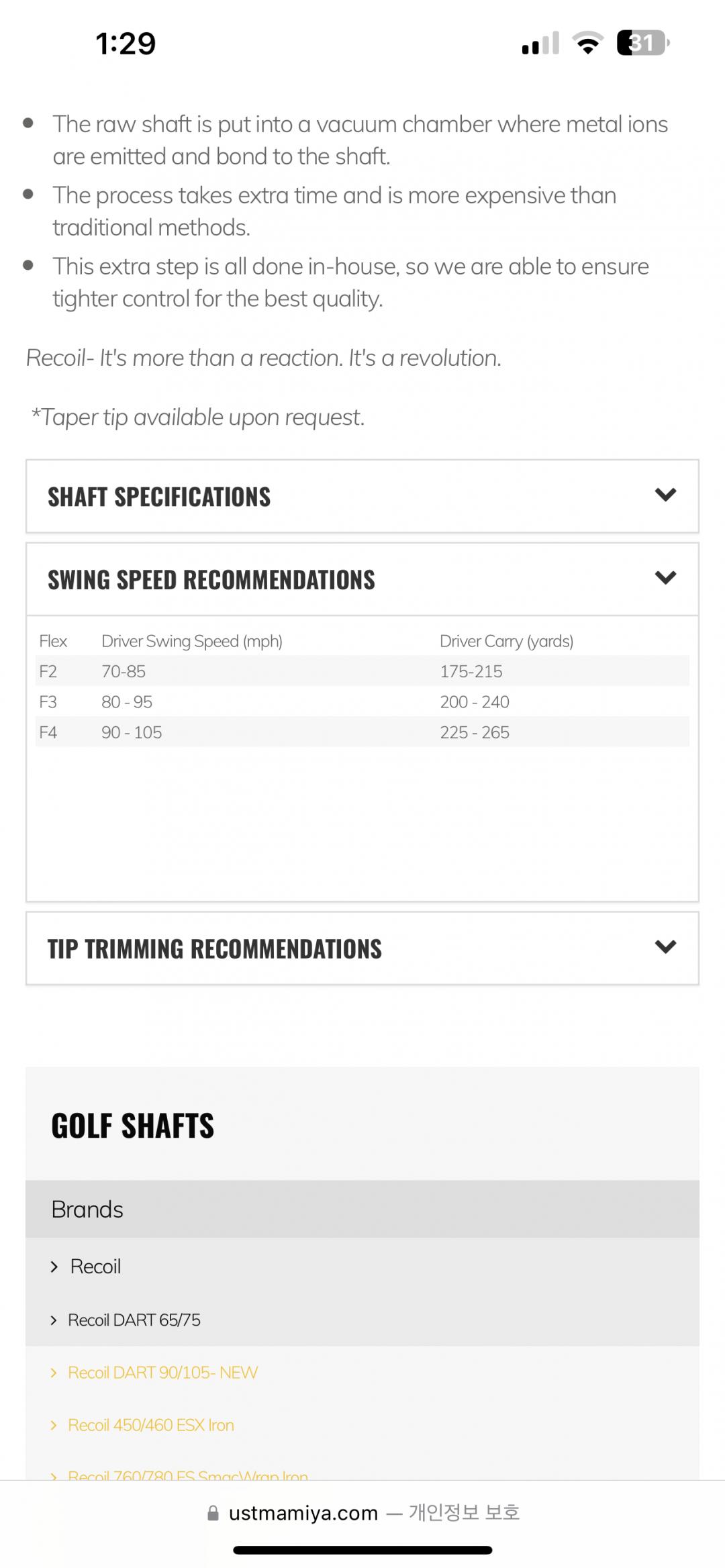
Task: Open Recoil DART 65/75 link
Action: point(134,1320)
